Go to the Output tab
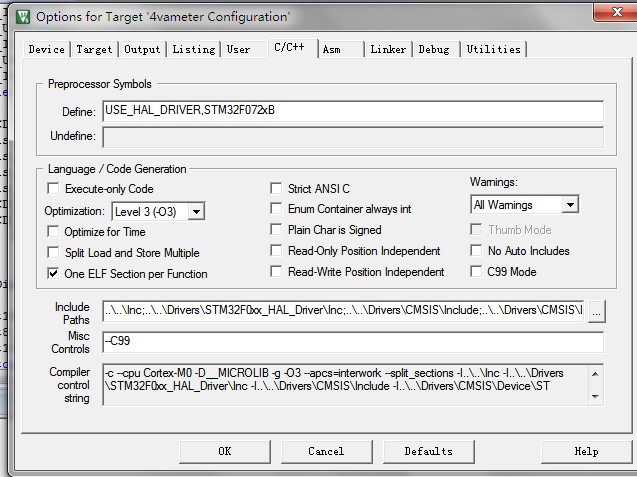This screenshot has width=637, height=477. 142,50
